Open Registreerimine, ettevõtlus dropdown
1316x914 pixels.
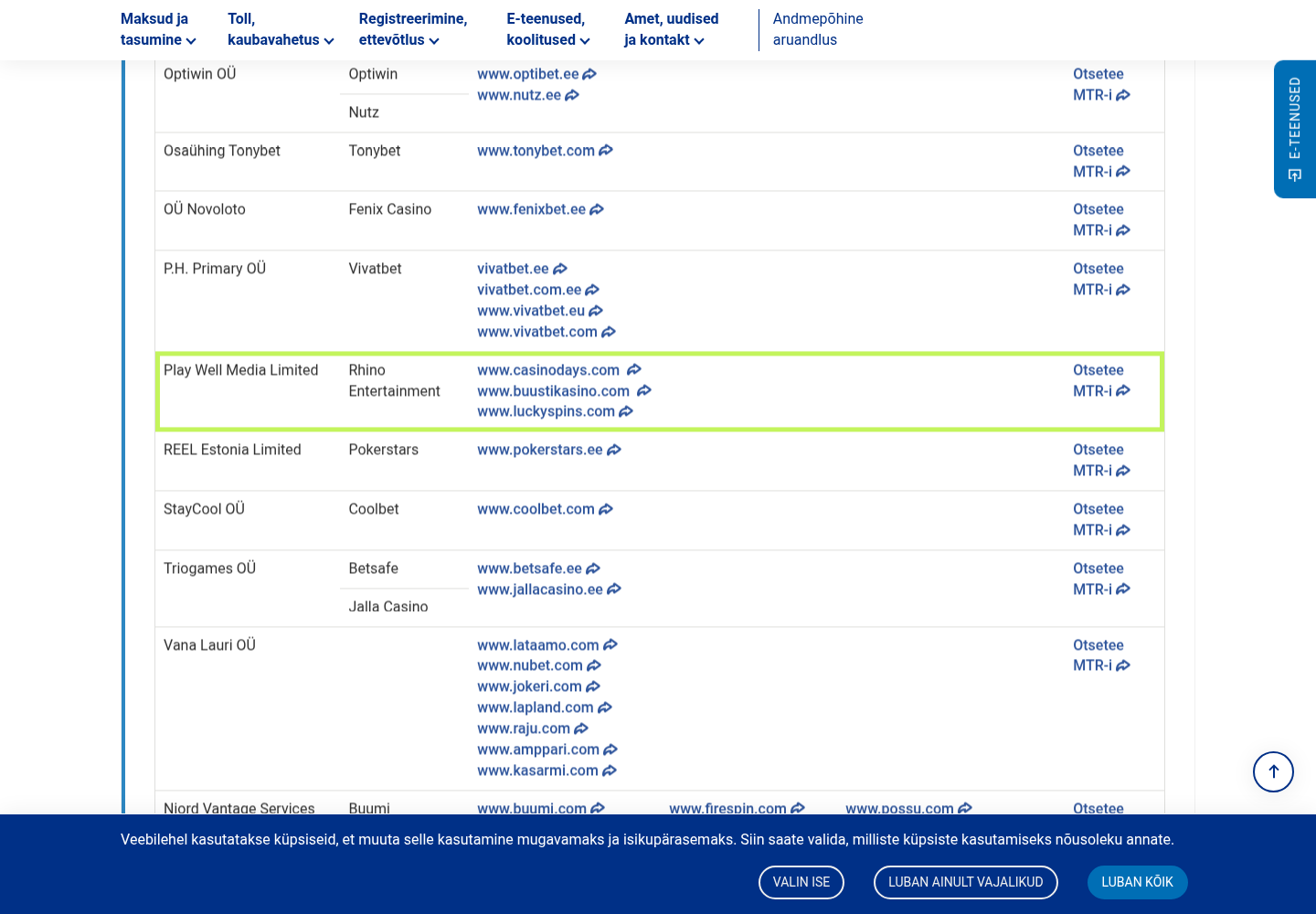[x=413, y=29]
